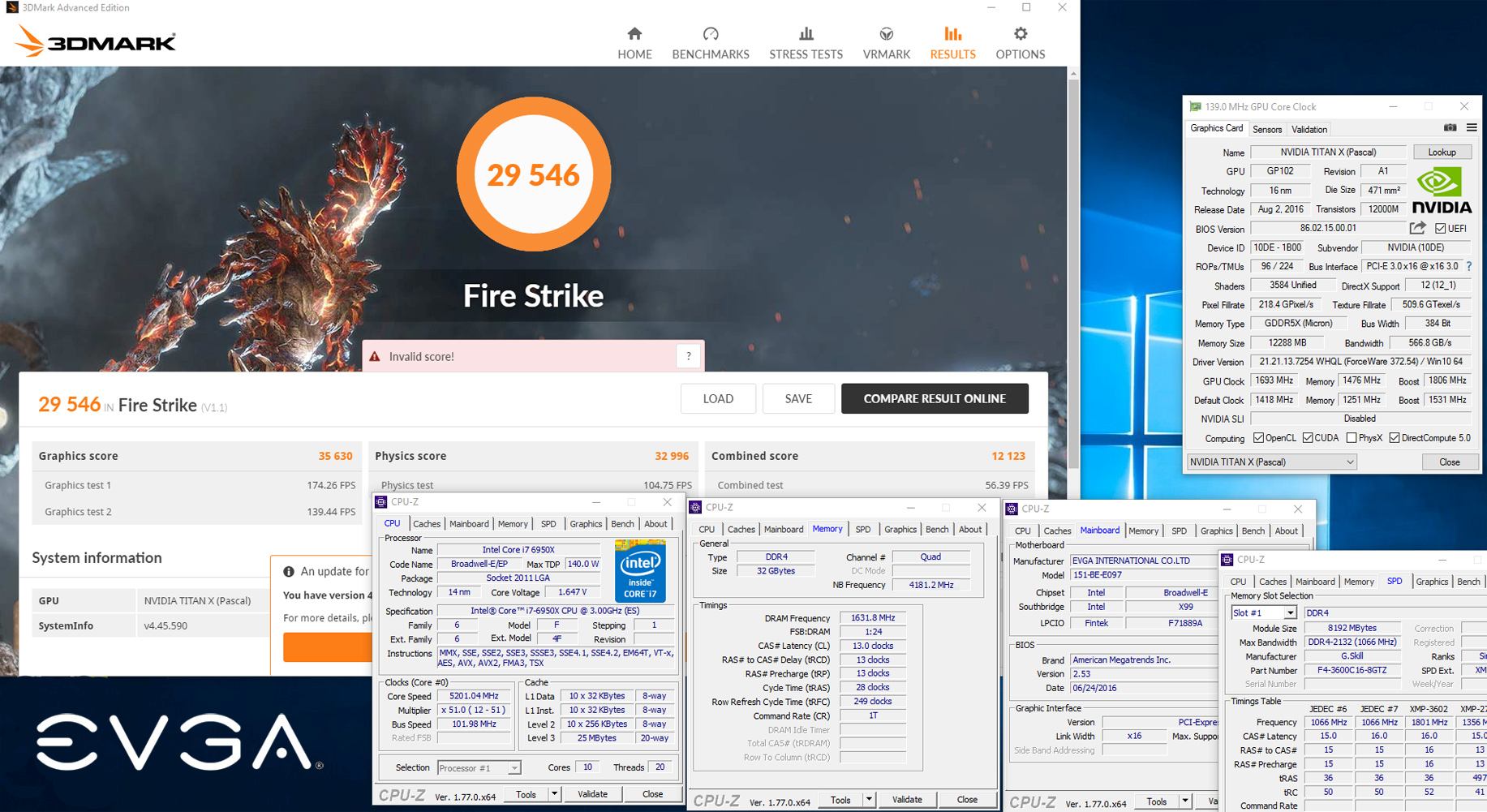Click the orange update button
The width and height of the screenshot is (1487, 812).
(x=327, y=647)
